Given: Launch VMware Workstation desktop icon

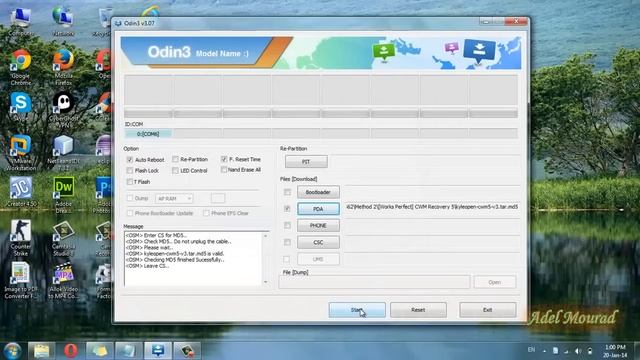Looking at the screenshot, I should coord(20,153).
